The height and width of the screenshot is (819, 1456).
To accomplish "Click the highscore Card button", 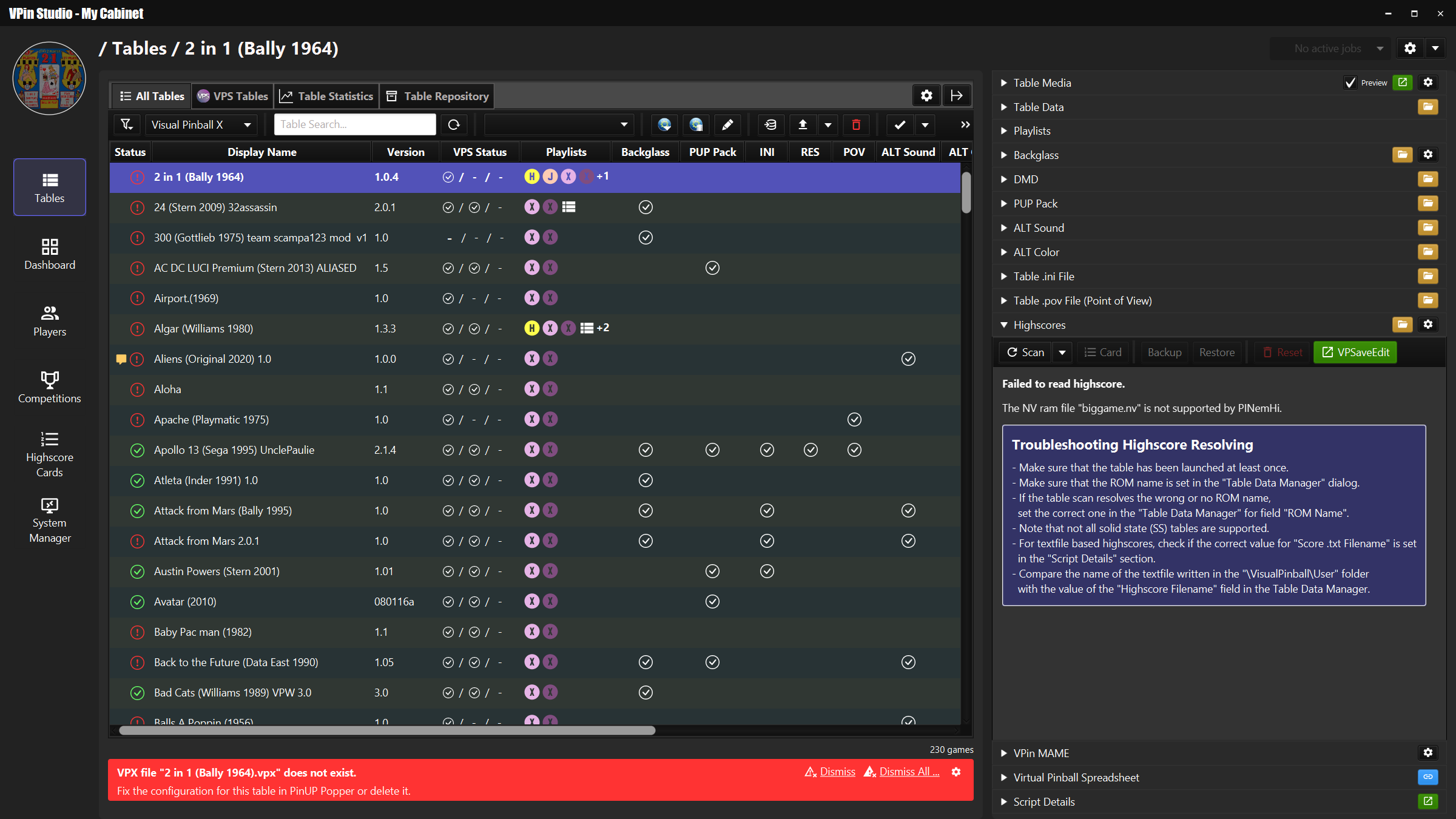I will pyautogui.click(x=1103, y=352).
